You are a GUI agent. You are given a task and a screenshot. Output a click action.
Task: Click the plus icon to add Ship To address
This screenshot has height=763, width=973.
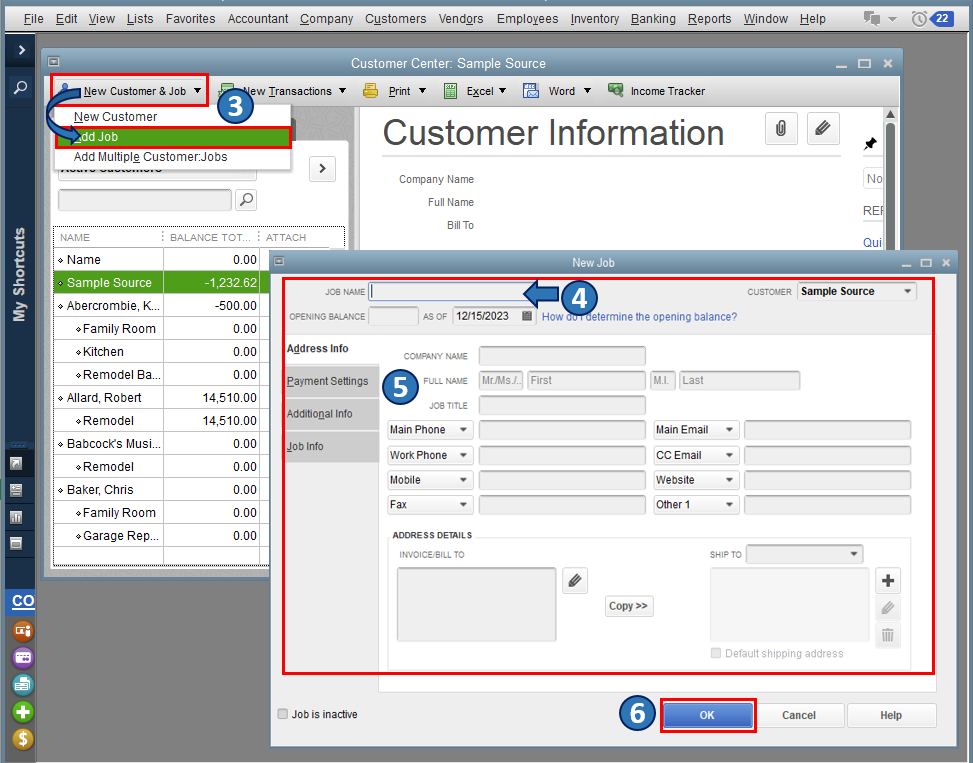coord(888,581)
